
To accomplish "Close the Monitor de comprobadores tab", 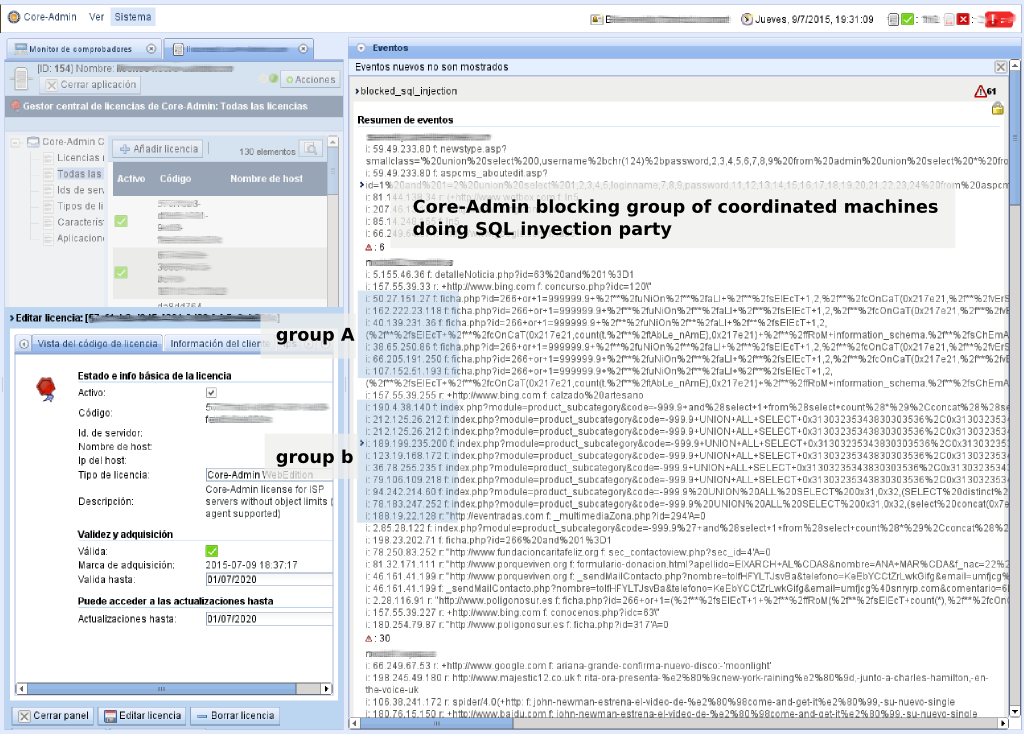I will pos(152,49).
